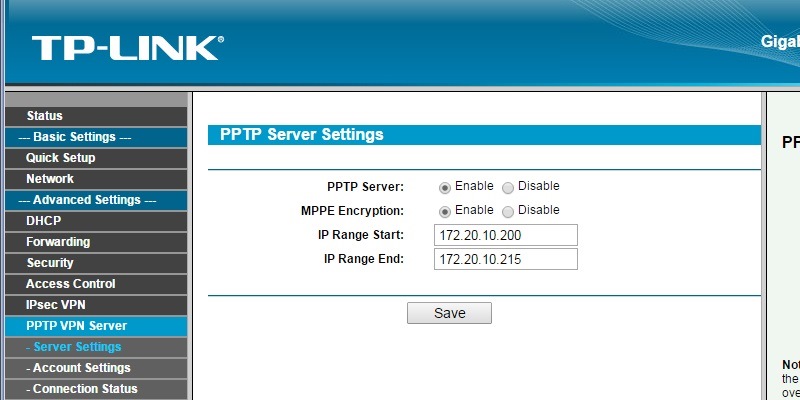Click the 'IP Range Start:' label

tap(361, 235)
